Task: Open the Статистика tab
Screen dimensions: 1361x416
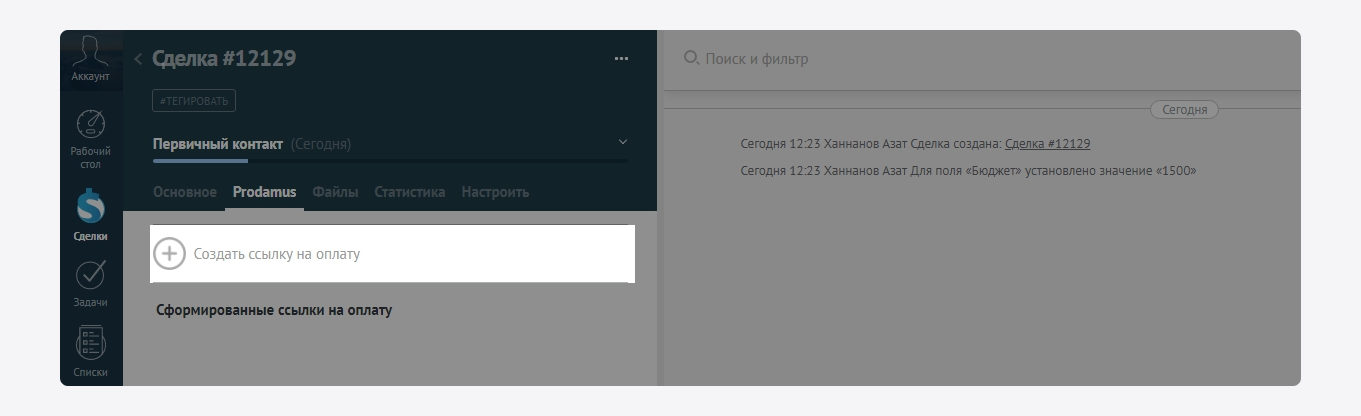Action: point(410,192)
